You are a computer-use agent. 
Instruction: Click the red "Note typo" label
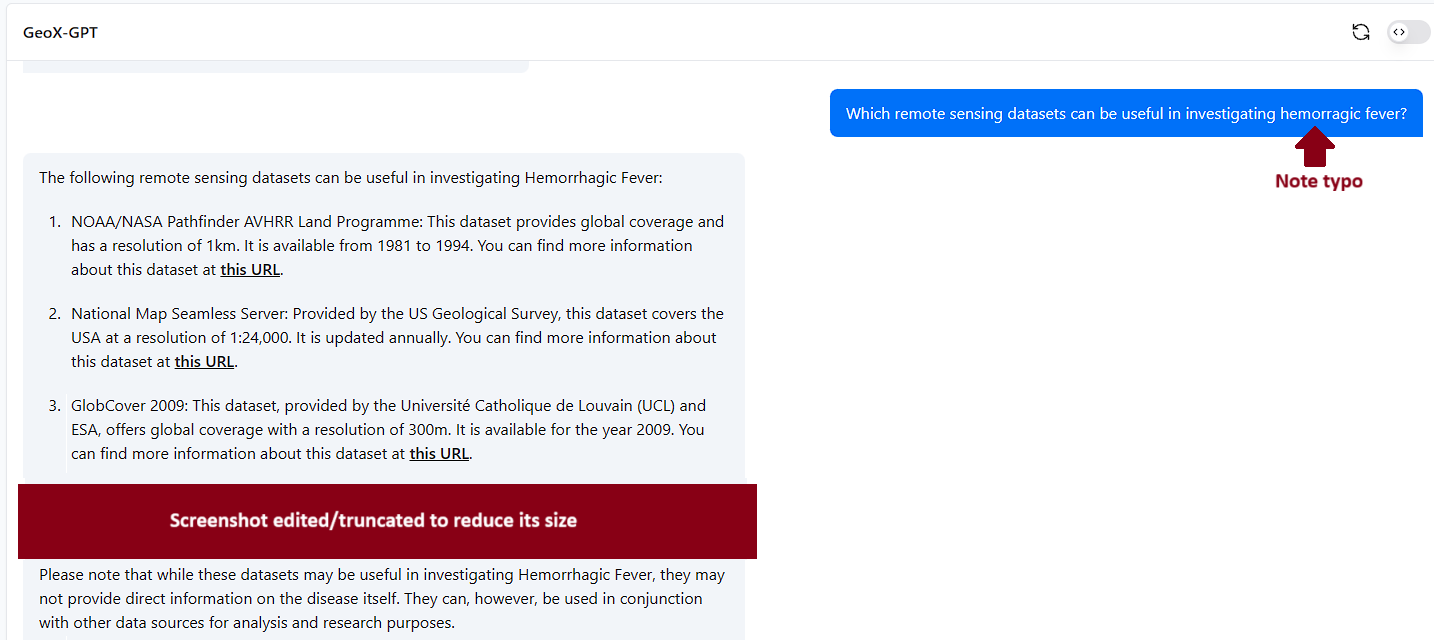[1318, 181]
